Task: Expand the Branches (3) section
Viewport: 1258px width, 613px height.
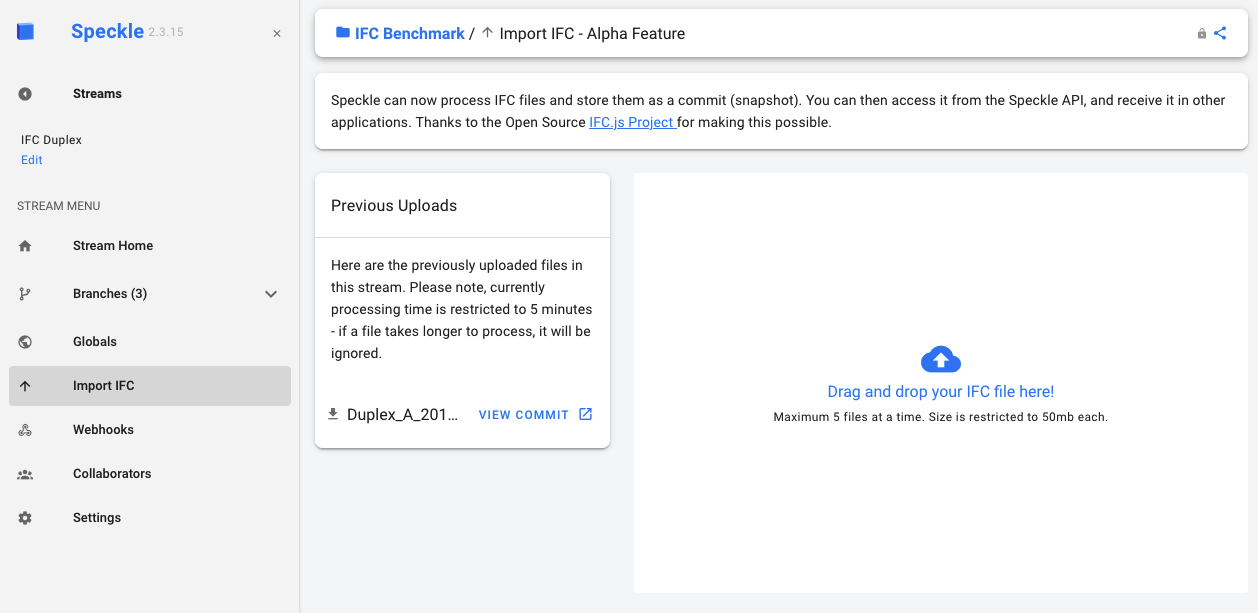Action: coord(270,293)
